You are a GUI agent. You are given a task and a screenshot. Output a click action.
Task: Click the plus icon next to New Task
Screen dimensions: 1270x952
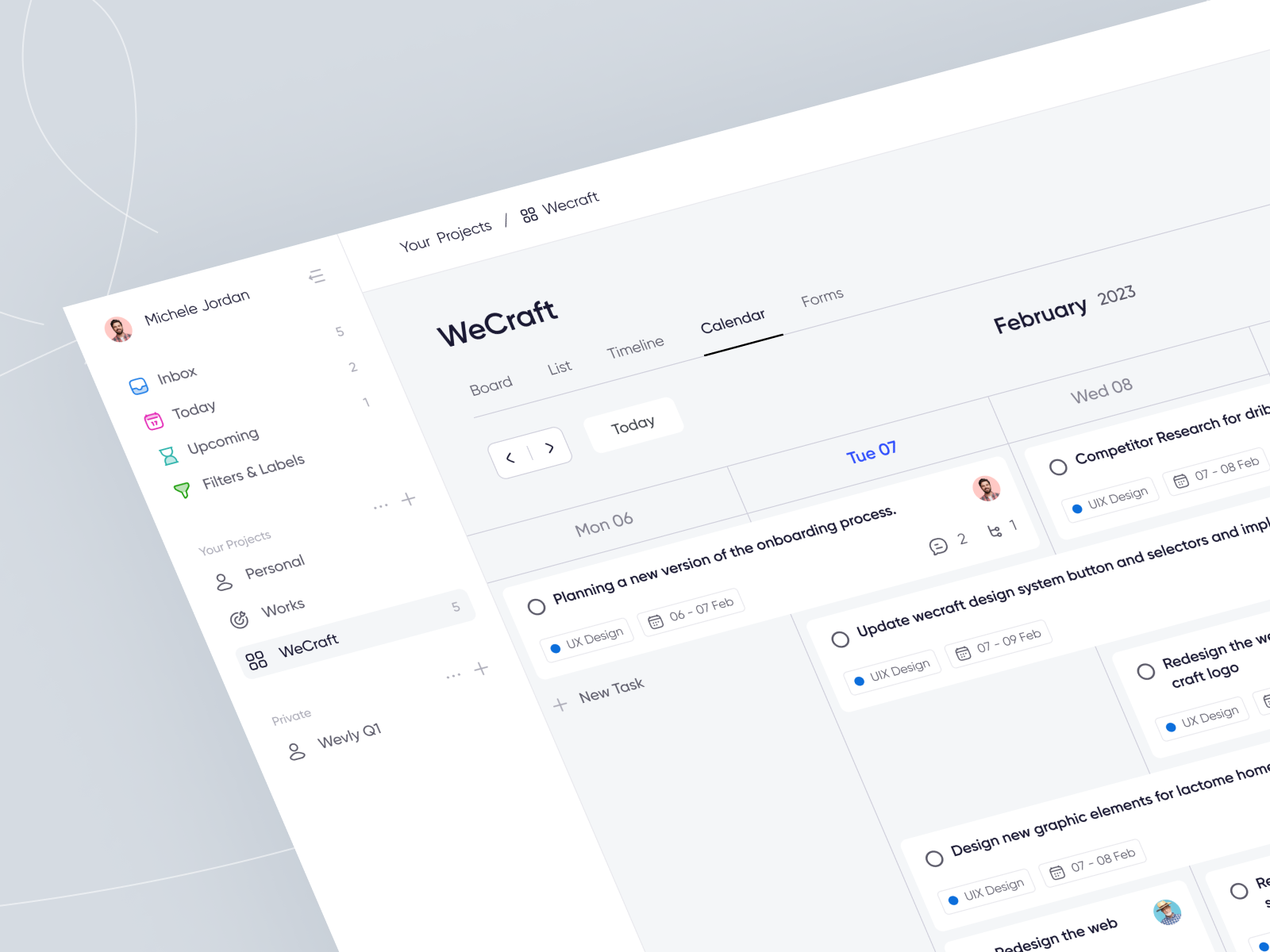coord(560,704)
